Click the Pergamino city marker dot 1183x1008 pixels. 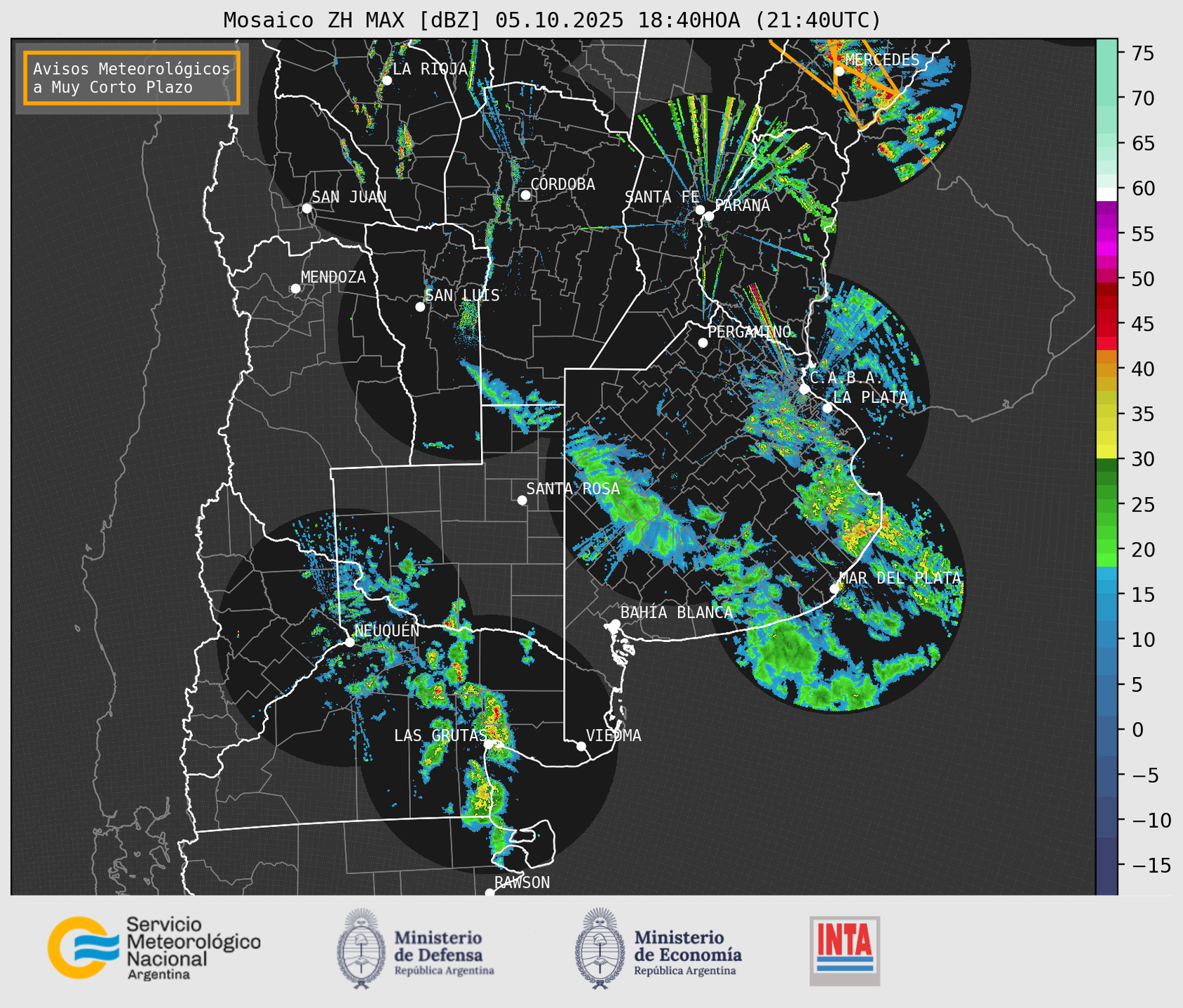point(703,343)
